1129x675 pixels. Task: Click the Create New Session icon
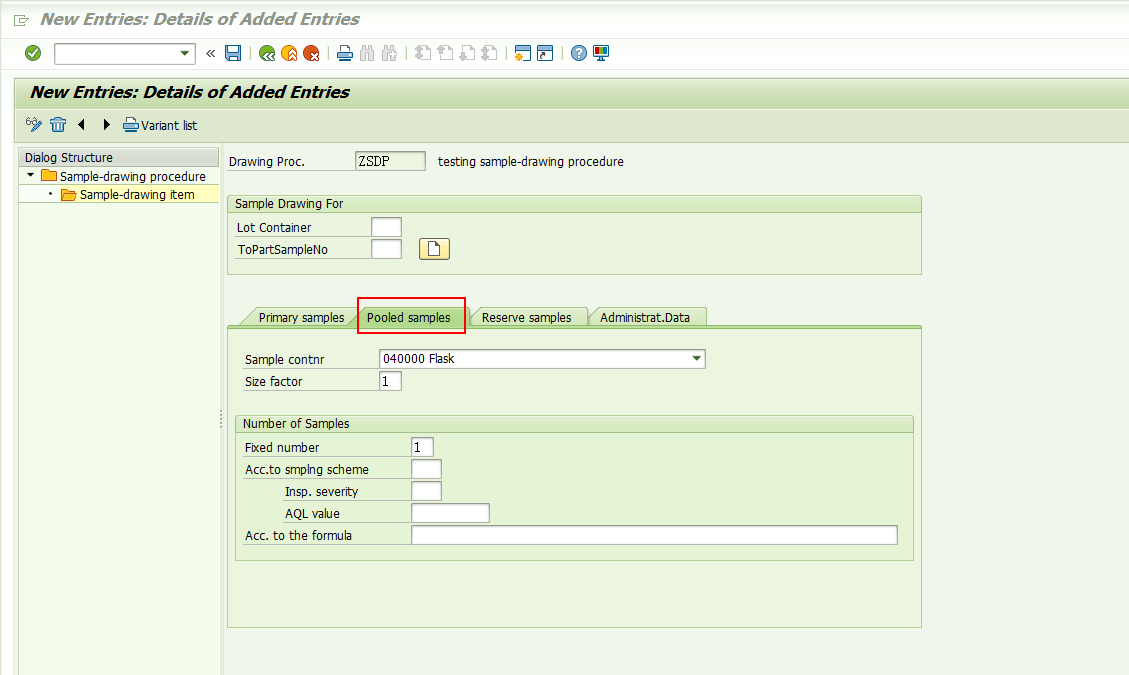click(x=523, y=53)
